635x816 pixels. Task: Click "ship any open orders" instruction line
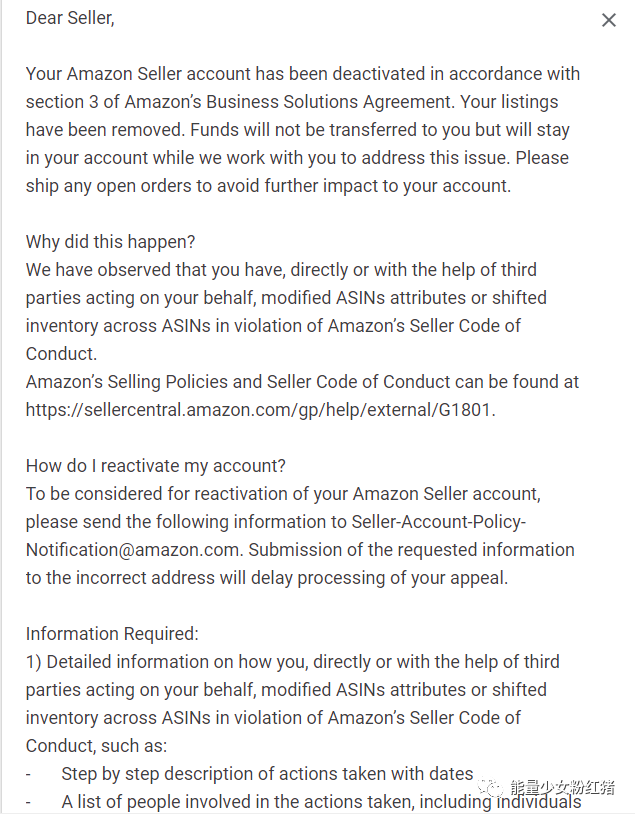pyautogui.click(x=268, y=186)
